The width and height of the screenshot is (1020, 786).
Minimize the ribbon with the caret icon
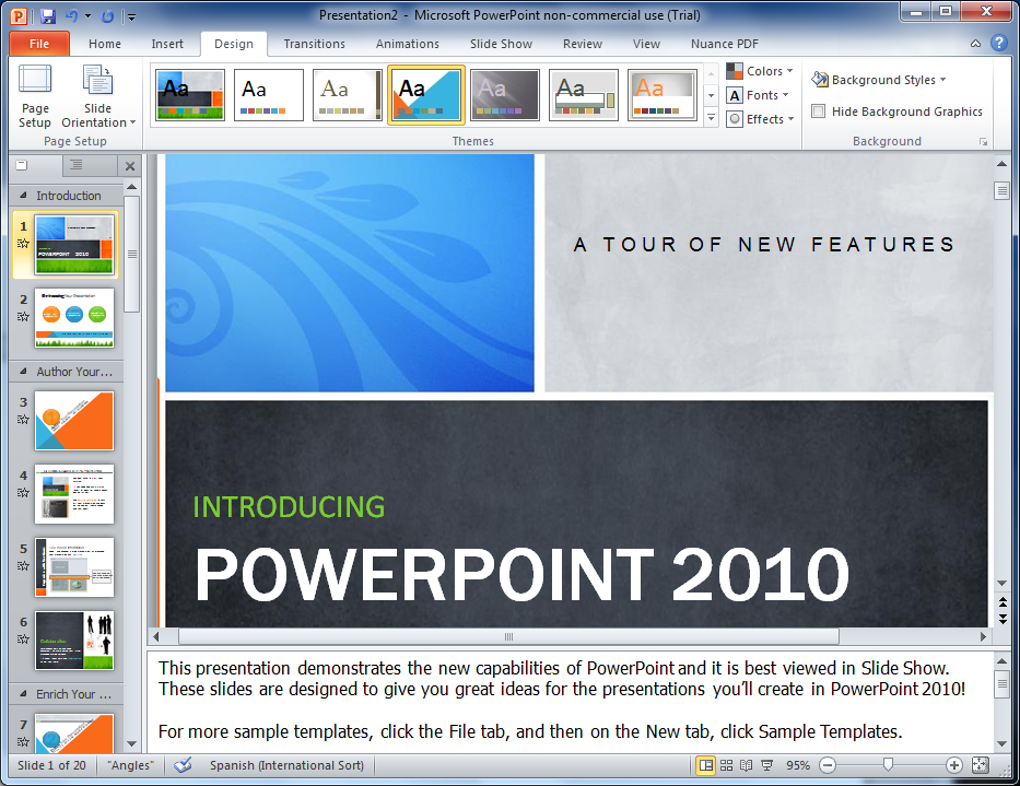coord(975,44)
